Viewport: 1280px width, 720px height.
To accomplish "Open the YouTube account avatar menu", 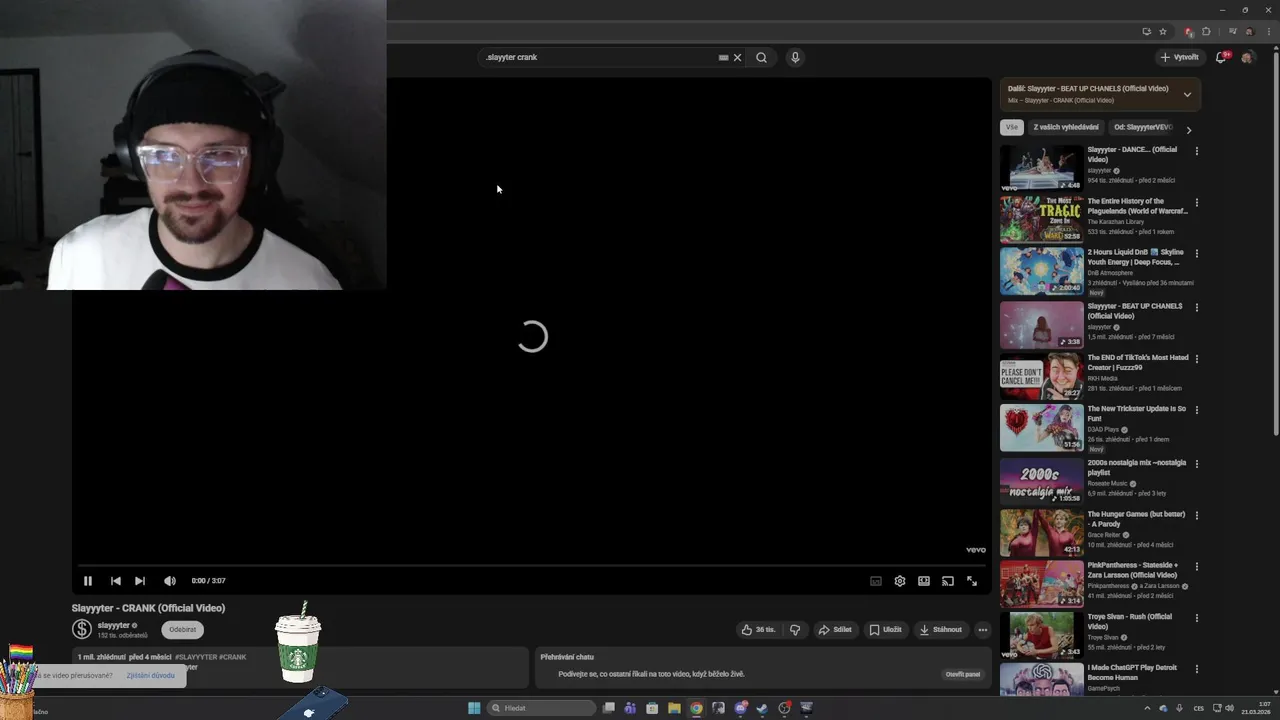I will click(1247, 58).
